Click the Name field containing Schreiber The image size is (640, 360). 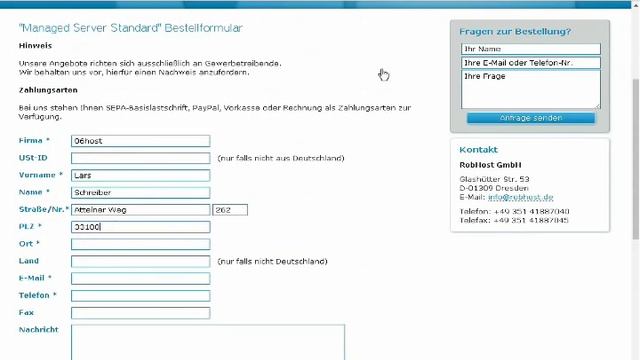(140, 192)
